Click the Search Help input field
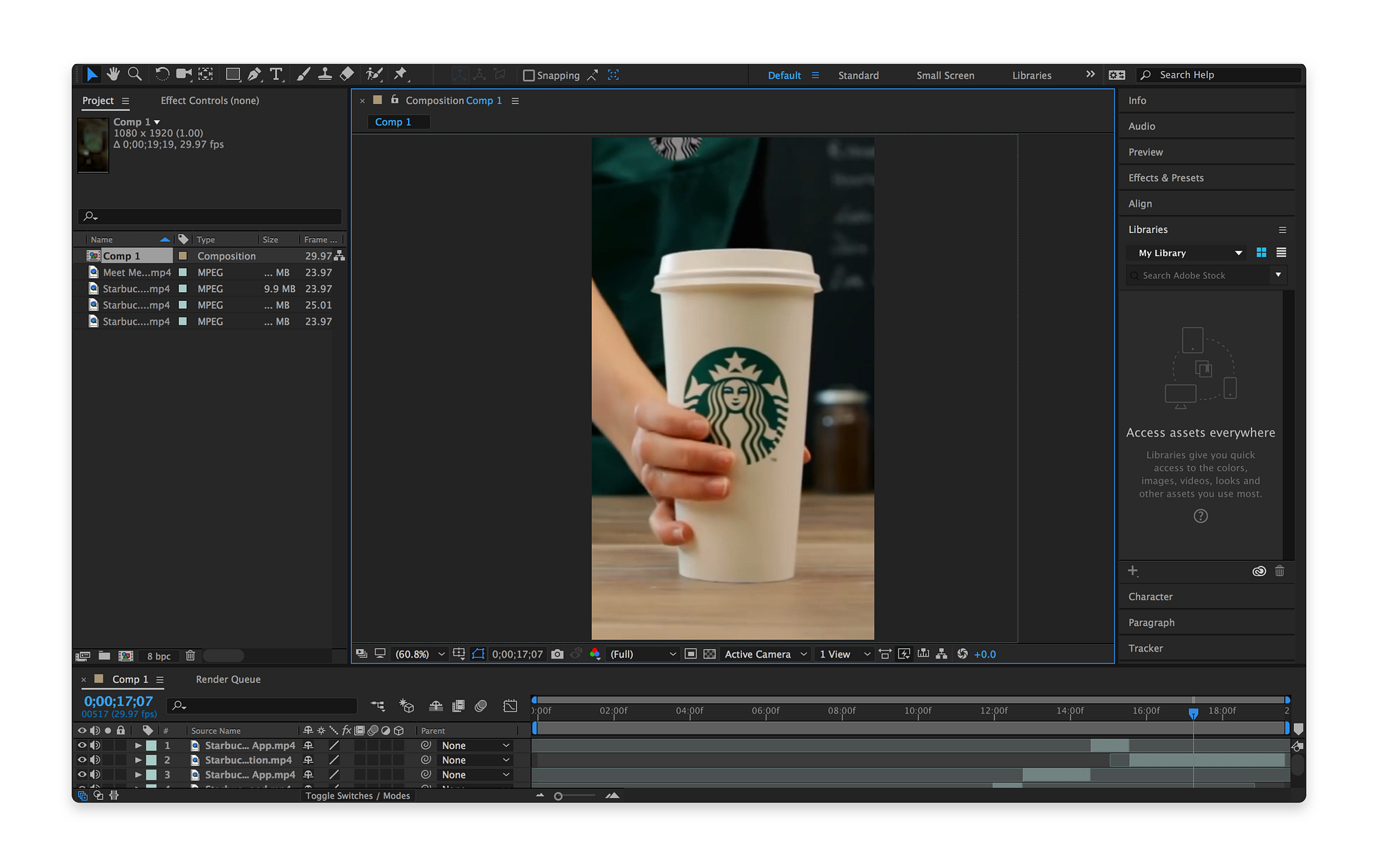The image size is (1378, 868). 1226,74
